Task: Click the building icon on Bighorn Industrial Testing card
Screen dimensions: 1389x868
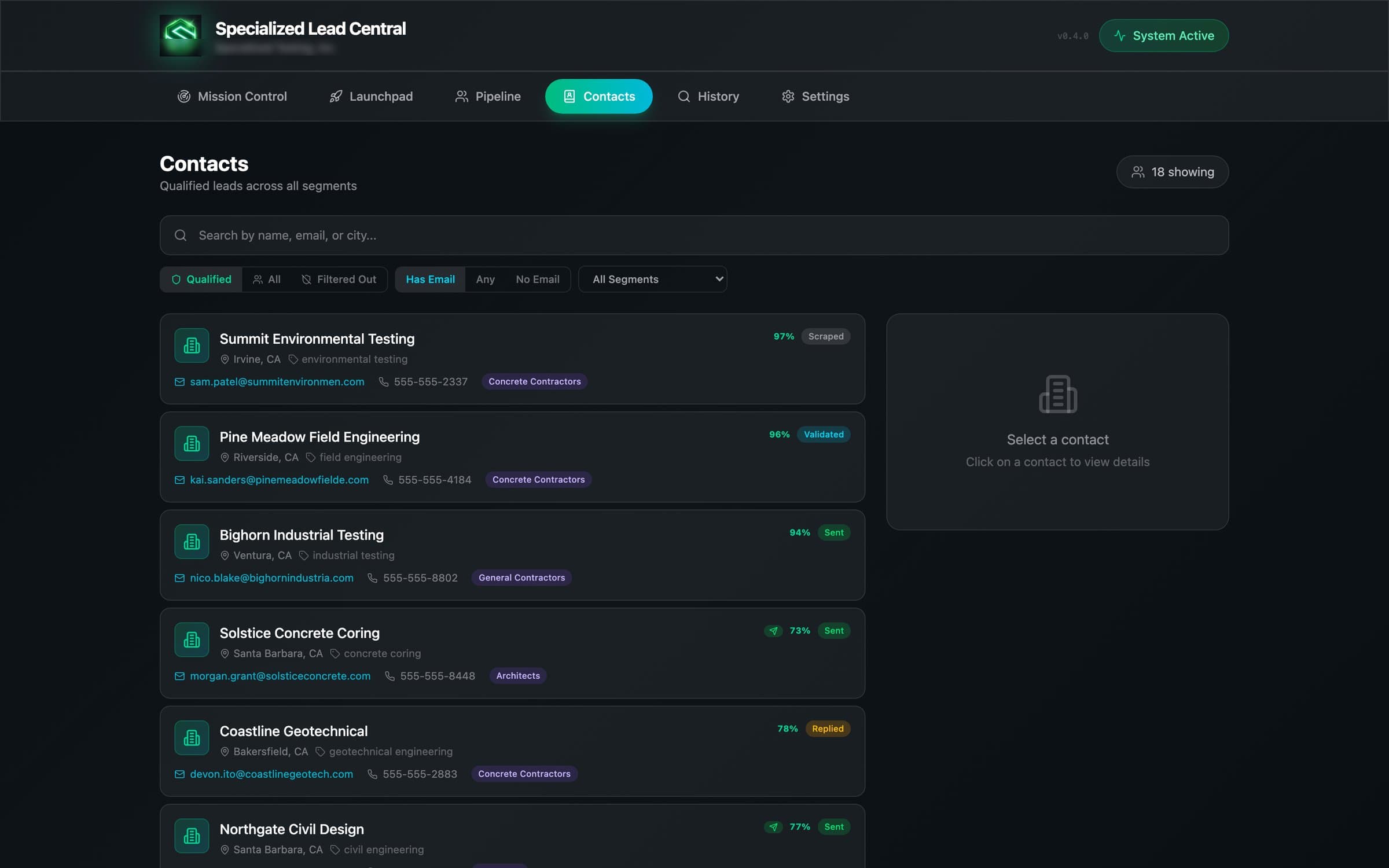Action: (192, 542)
